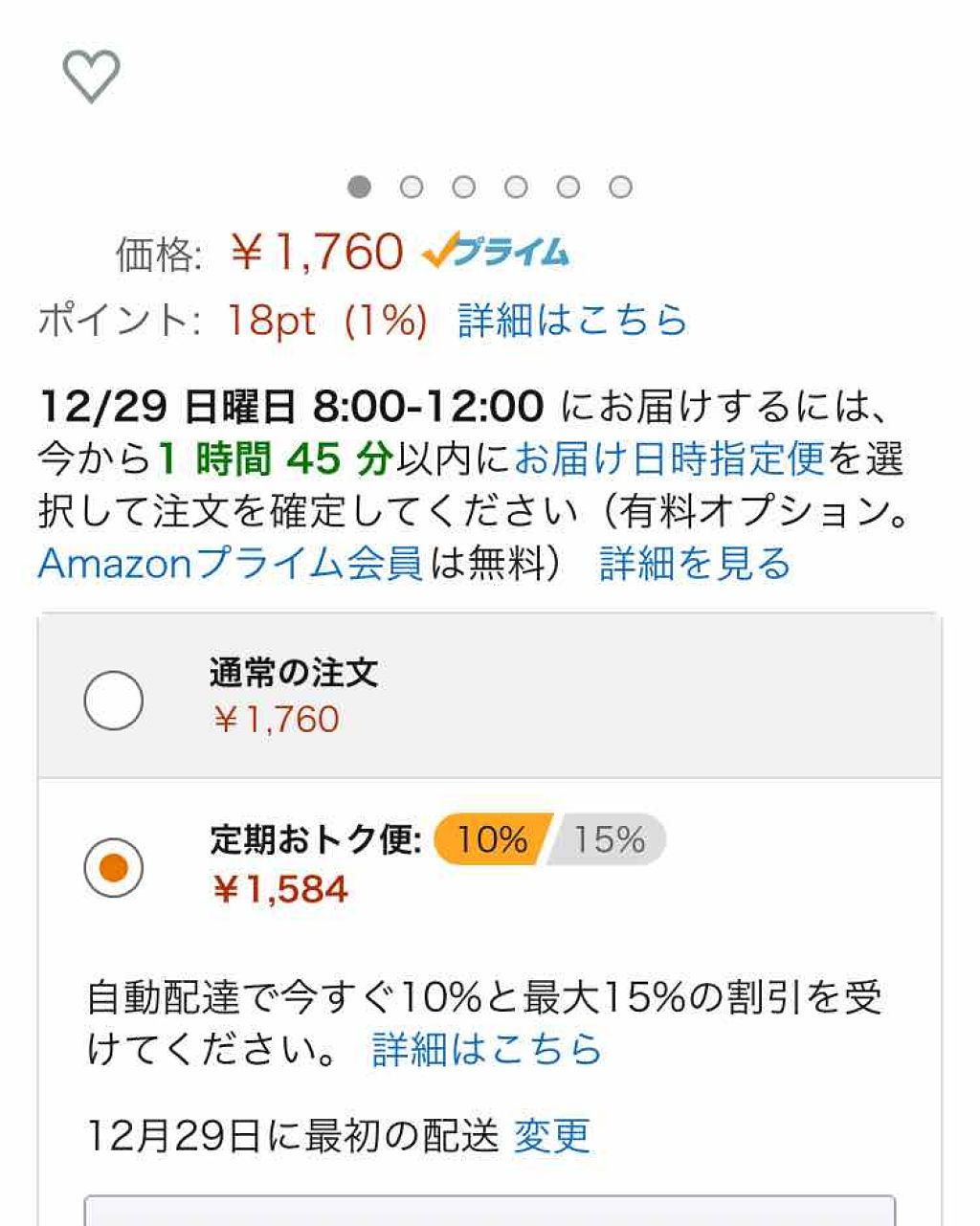This screenshot has width=980, height=1226.
Task: Select the second carousel dot
Action: pos(412,187)
